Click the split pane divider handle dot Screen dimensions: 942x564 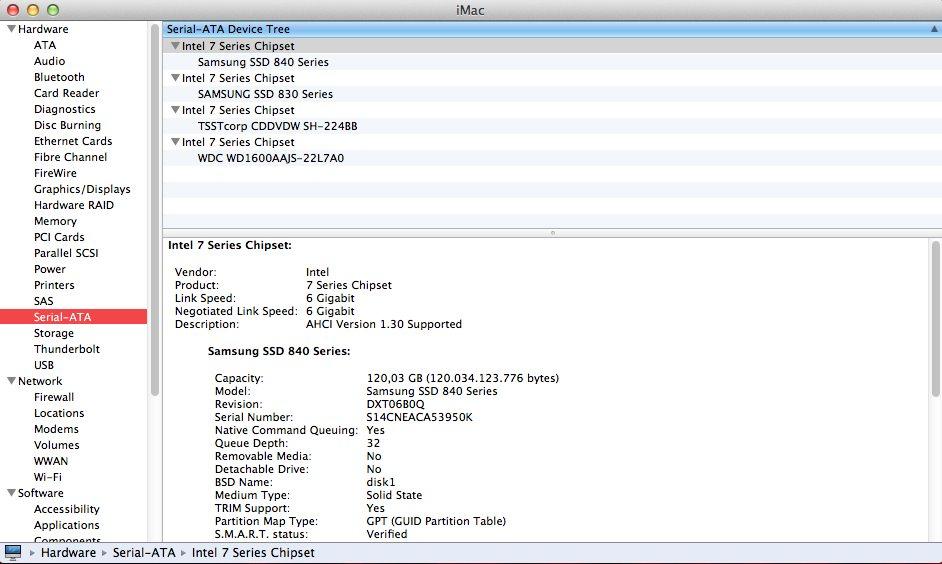coord(552,232)
